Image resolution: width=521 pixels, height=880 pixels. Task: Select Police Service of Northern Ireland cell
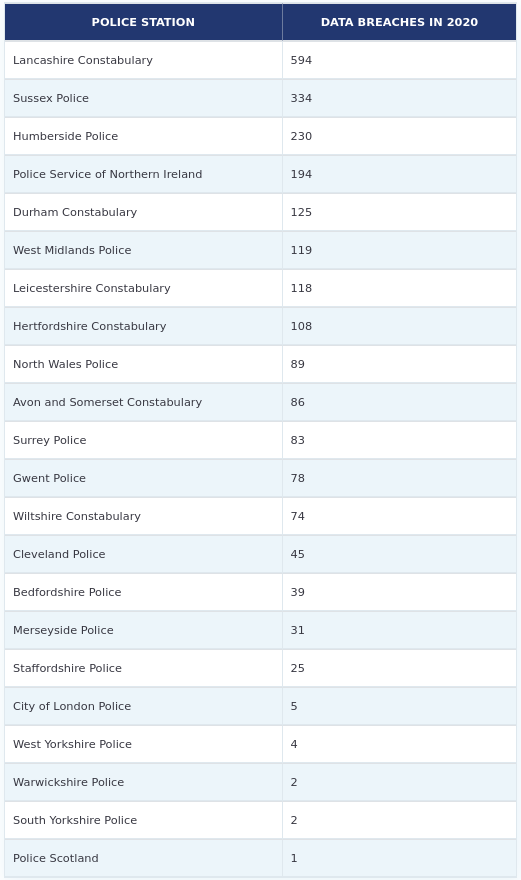click(143, 174)
